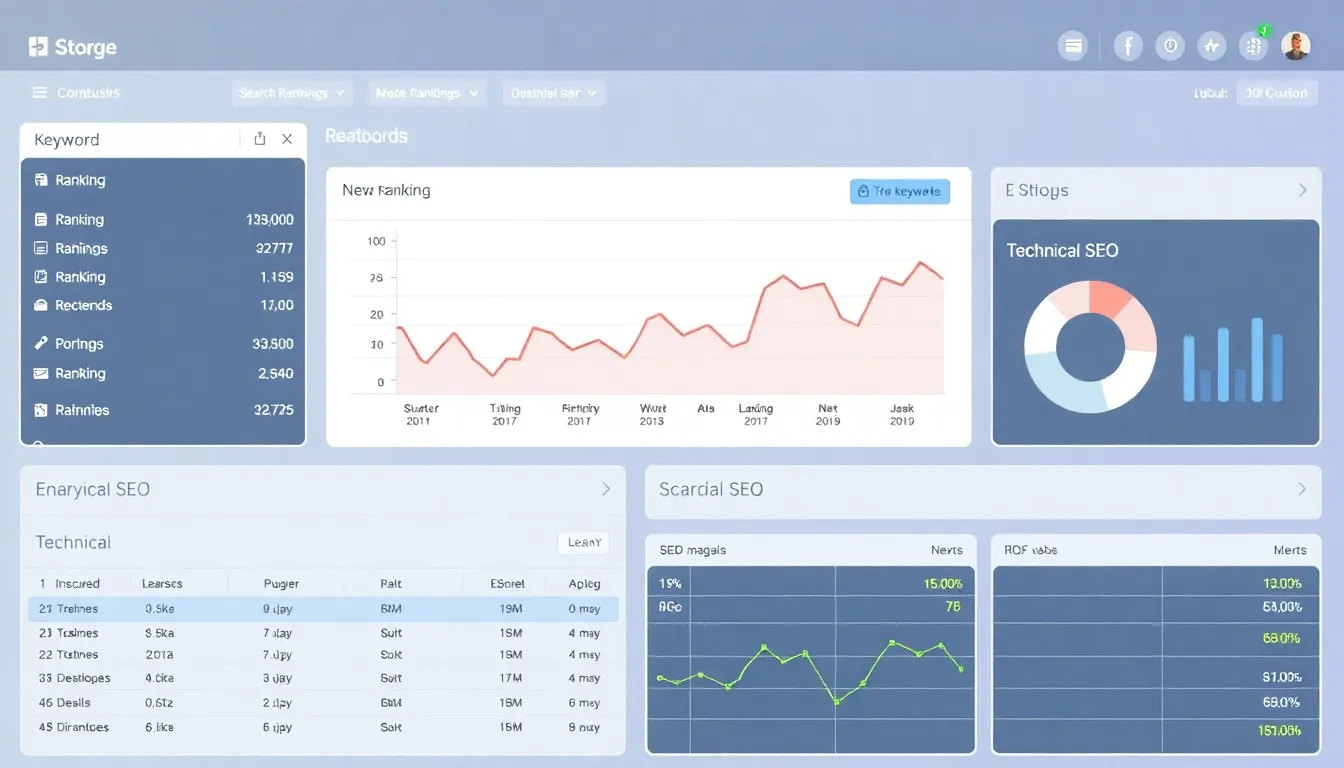Click the 15.00% value in SED magals

click(943, 583)
